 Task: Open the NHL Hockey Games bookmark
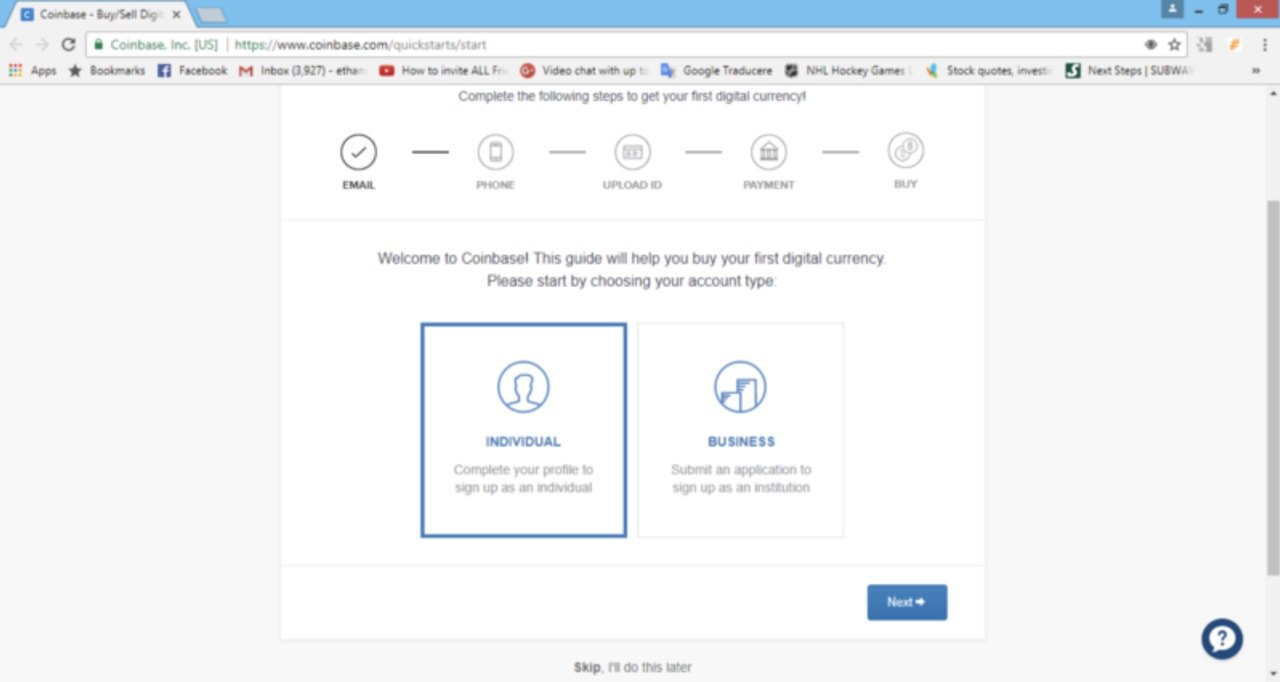[x=847, y=71]
